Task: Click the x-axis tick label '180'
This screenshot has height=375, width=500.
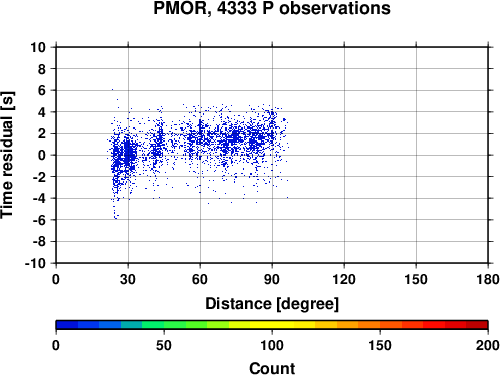Action: click(x=488, y=279)
